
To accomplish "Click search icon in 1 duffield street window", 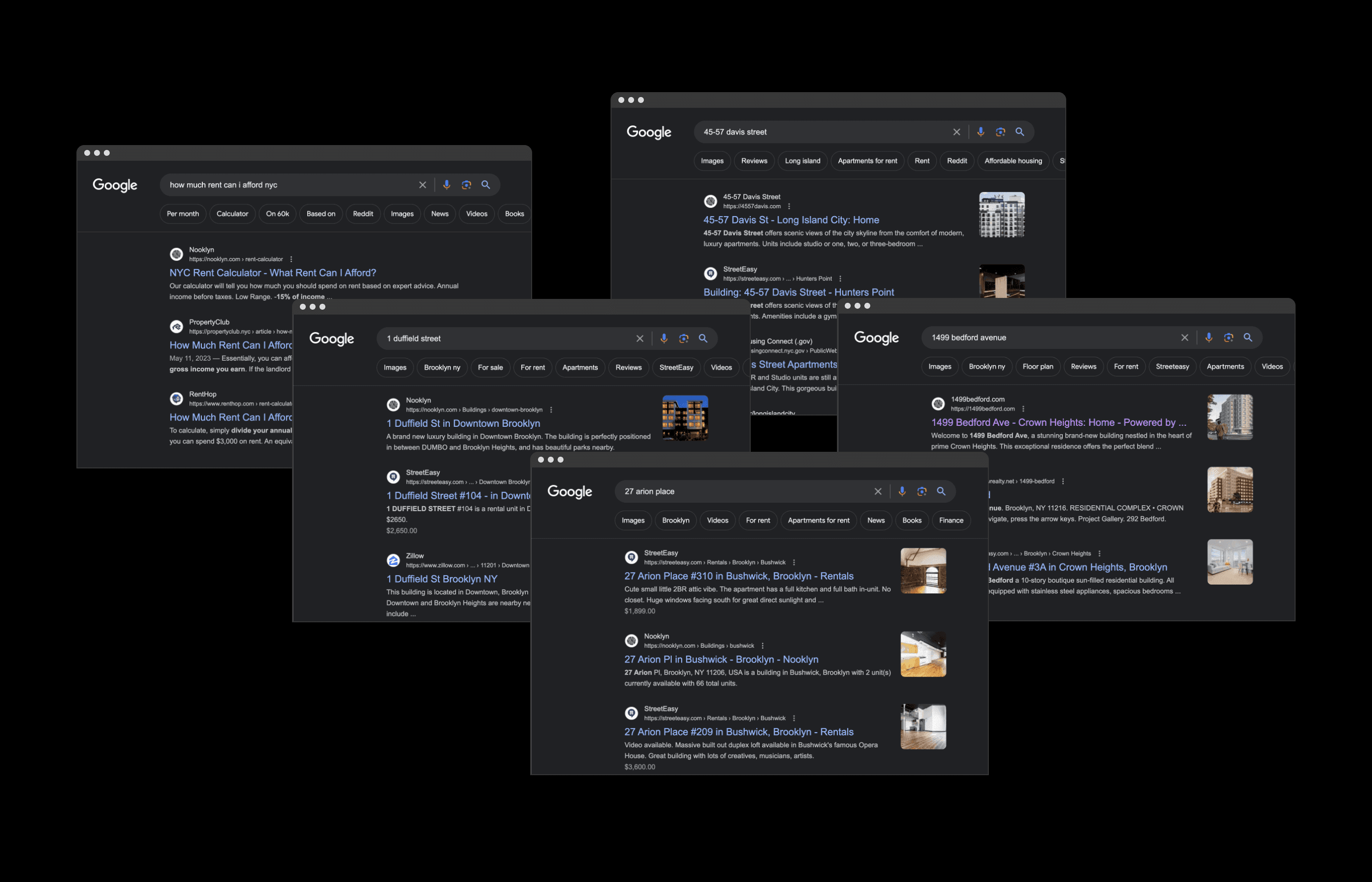I will tap(703, 339).
